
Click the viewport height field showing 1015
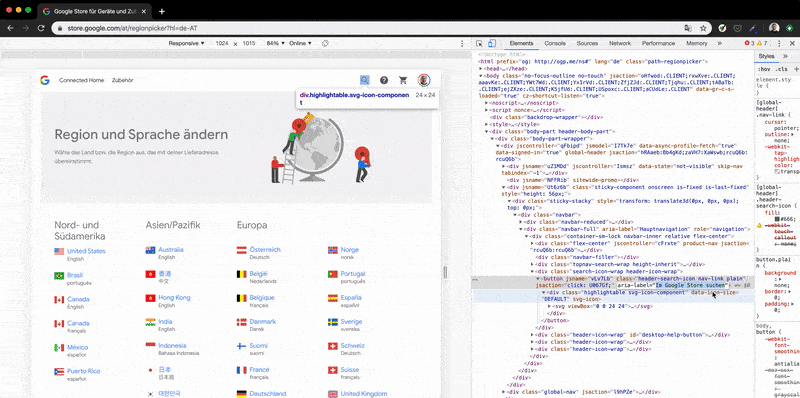tap(249, 43)
